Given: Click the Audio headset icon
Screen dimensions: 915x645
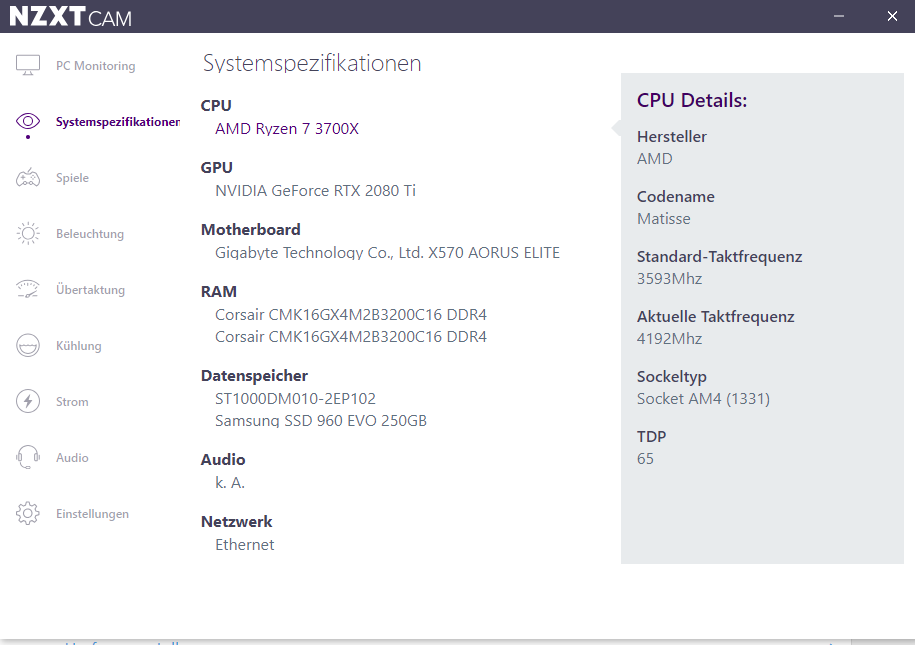Looking at the screenshot, I should (x=28, y=458).
